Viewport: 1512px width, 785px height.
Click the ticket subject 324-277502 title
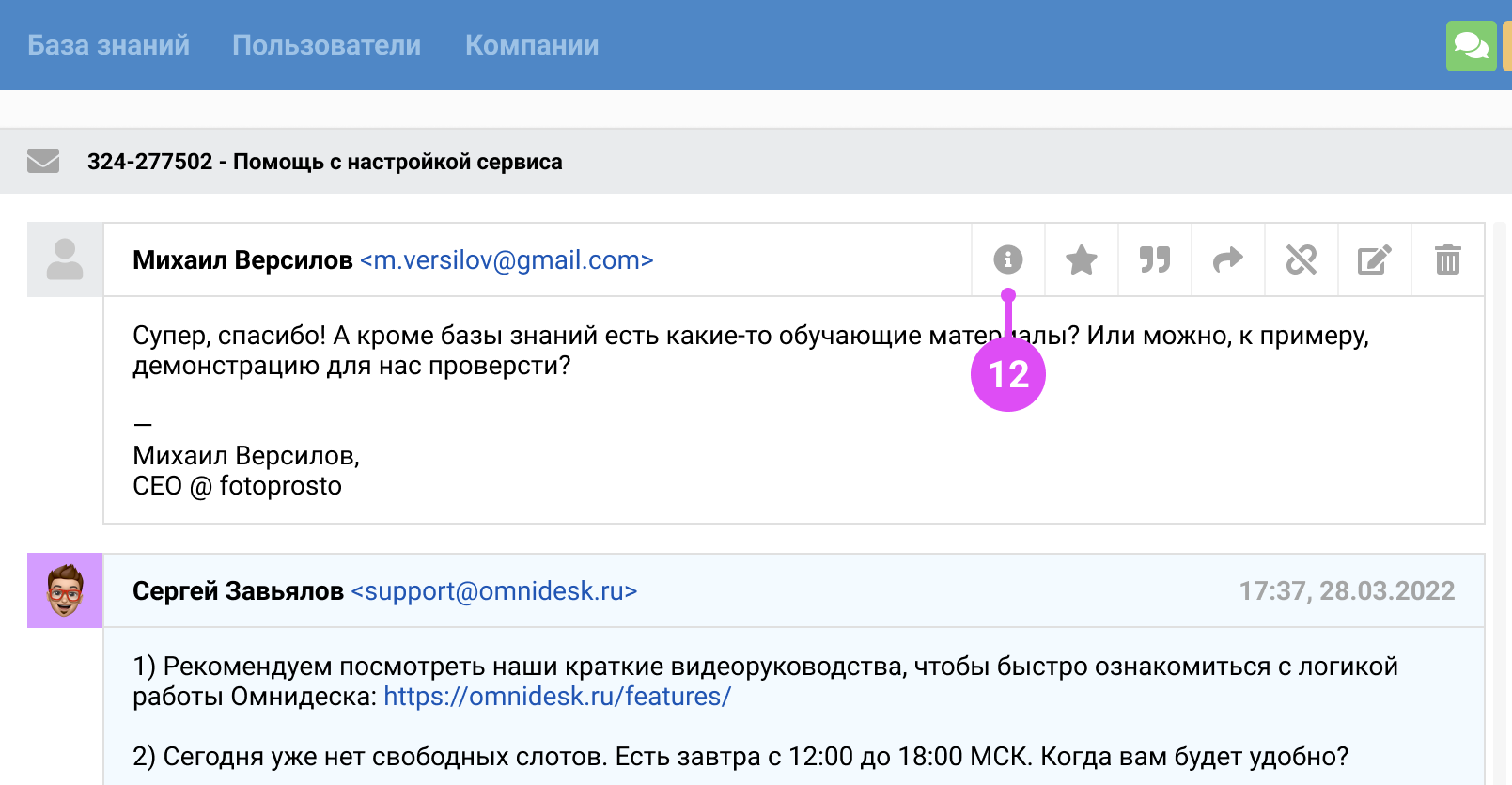click(324, 162)
